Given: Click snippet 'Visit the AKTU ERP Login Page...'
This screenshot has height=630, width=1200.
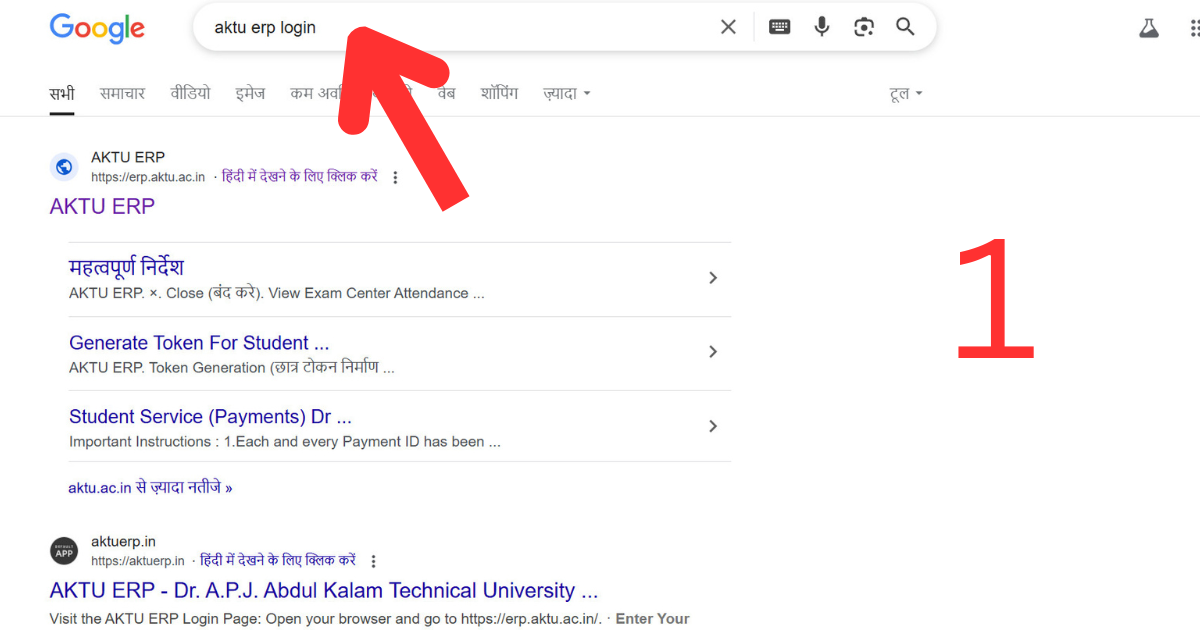Looking at the screenshot, I should point(370,619).
